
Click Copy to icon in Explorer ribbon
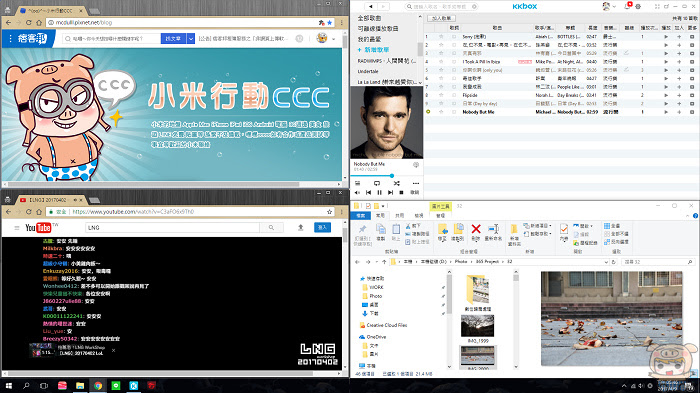(x=458, y=232)
